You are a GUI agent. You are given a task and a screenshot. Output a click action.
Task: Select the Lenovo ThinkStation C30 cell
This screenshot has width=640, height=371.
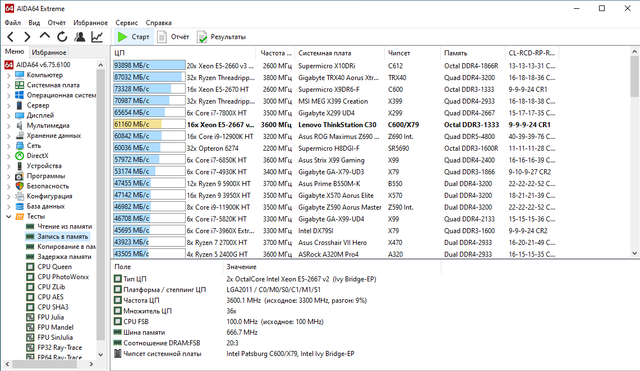tap(337, 125)
